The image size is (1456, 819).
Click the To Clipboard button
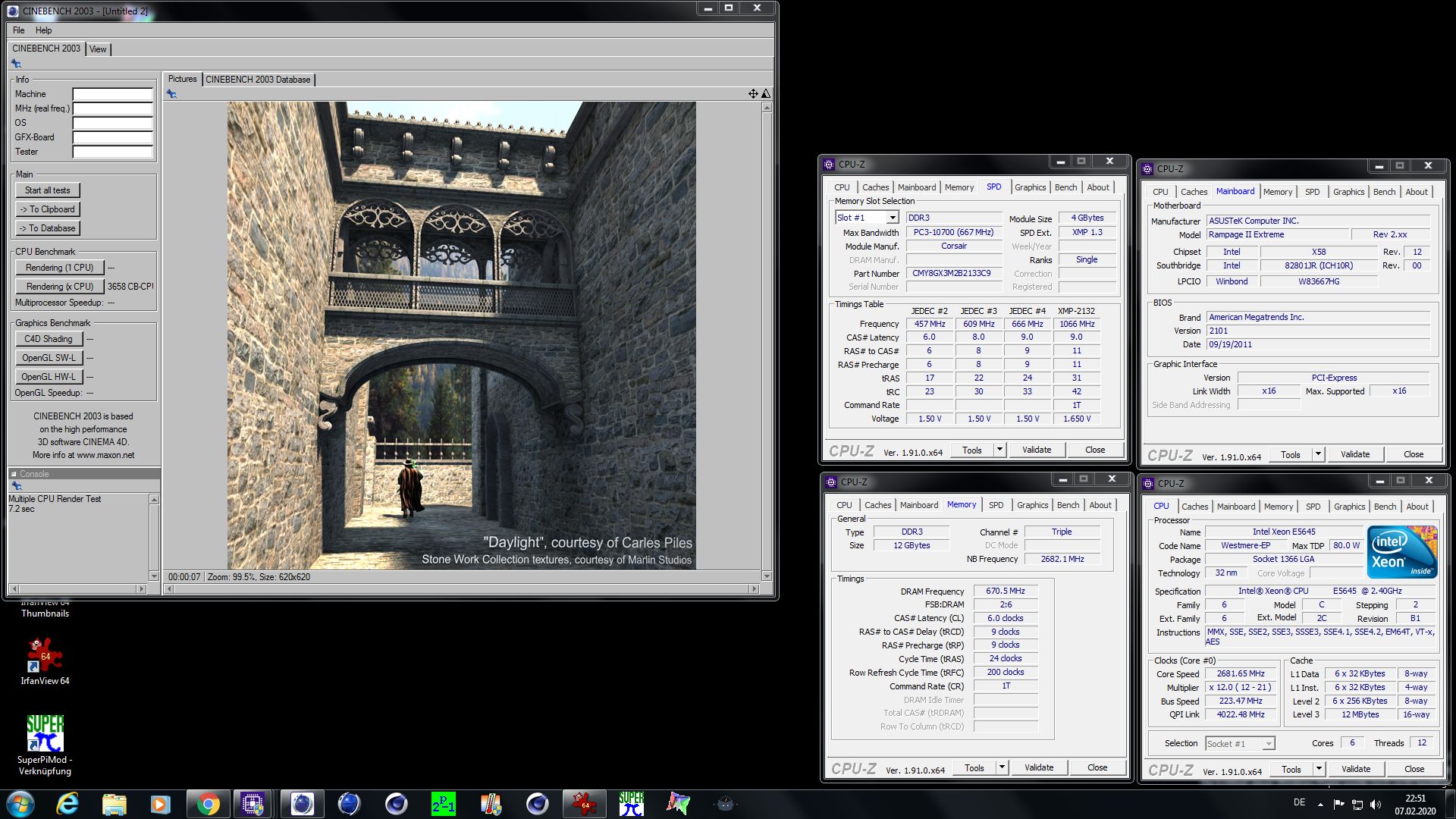[48, 209]
